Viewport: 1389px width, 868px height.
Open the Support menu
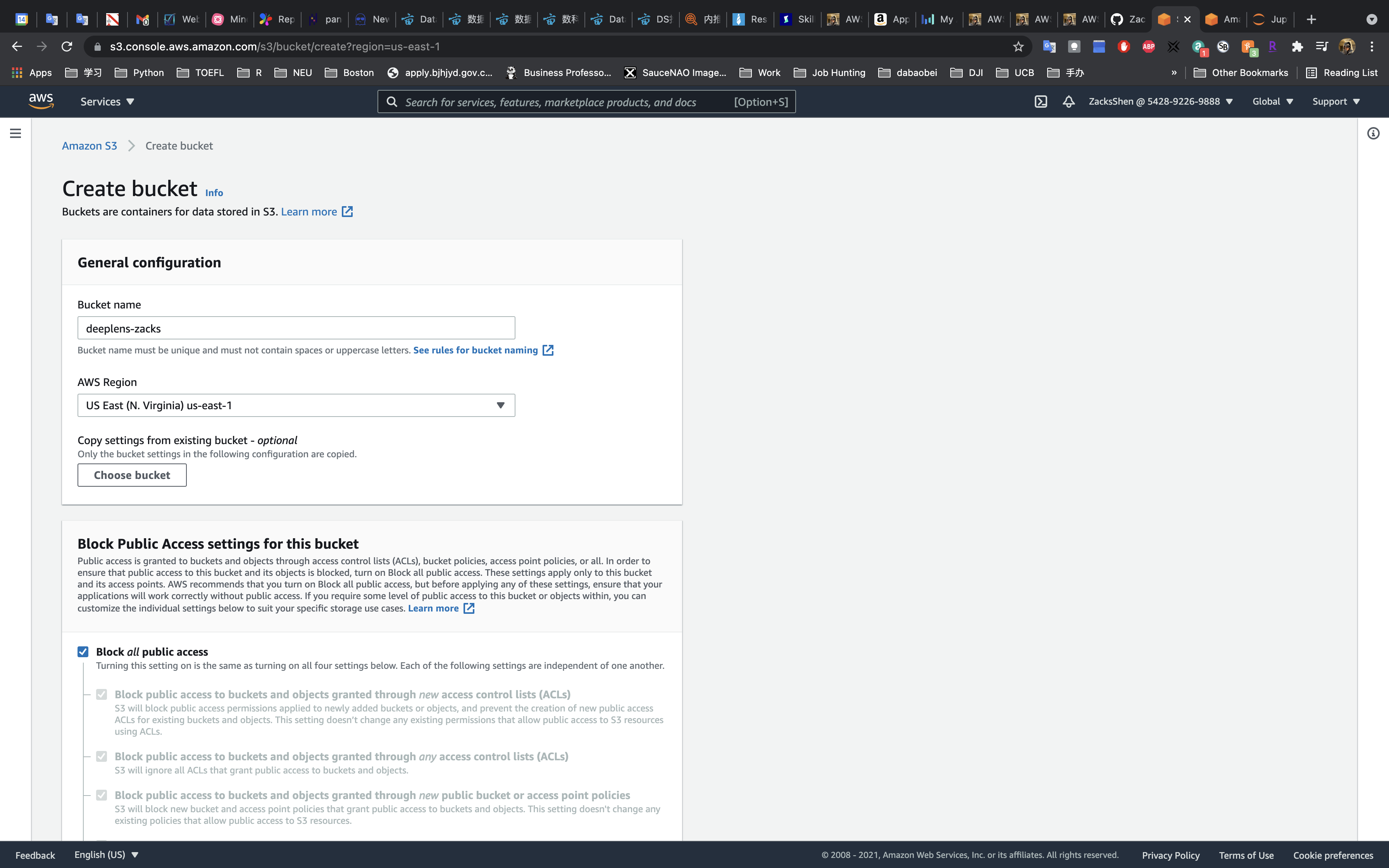coord(1336,102)
